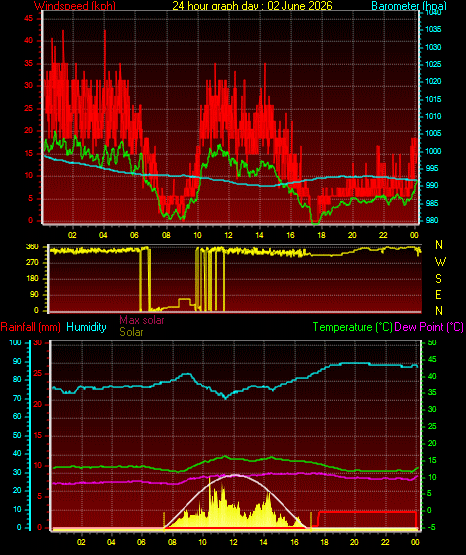The image size is (466, 555).
Task: Click the '180' wind direction axis label
Action: point(32,279)
